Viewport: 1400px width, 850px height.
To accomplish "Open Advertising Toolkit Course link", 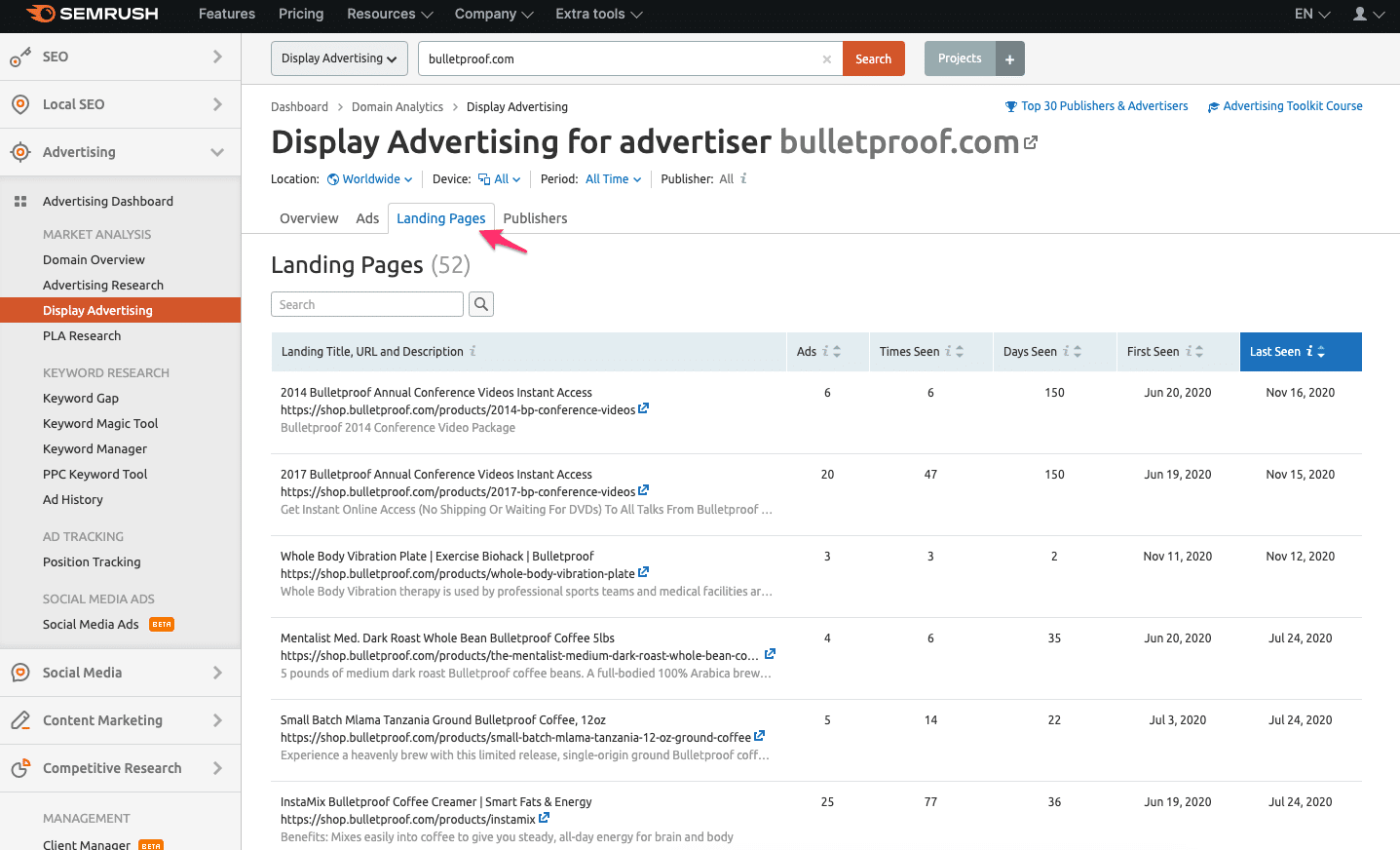I will 1293,106.
